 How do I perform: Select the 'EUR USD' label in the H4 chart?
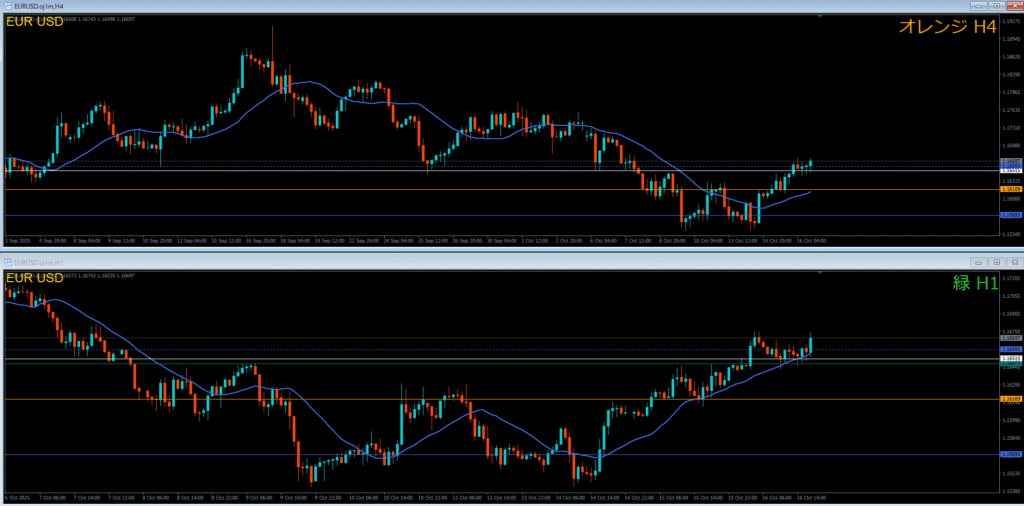pyautogui.click(x=37, y=22)
